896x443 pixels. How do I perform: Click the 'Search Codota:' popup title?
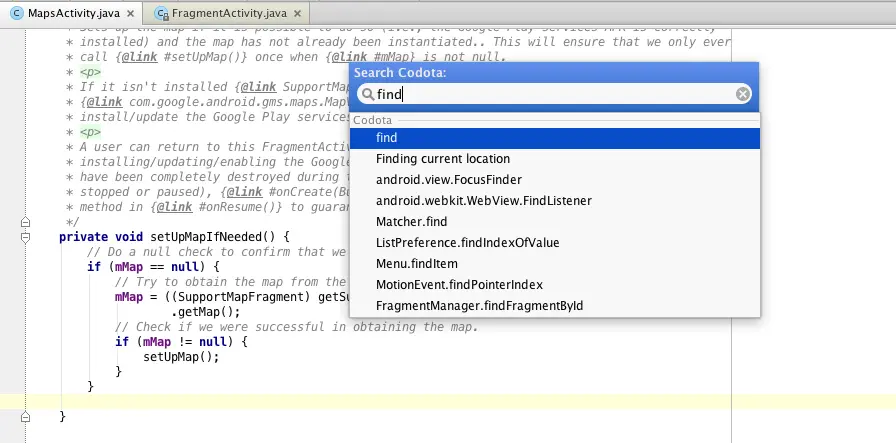pos(400,73)
